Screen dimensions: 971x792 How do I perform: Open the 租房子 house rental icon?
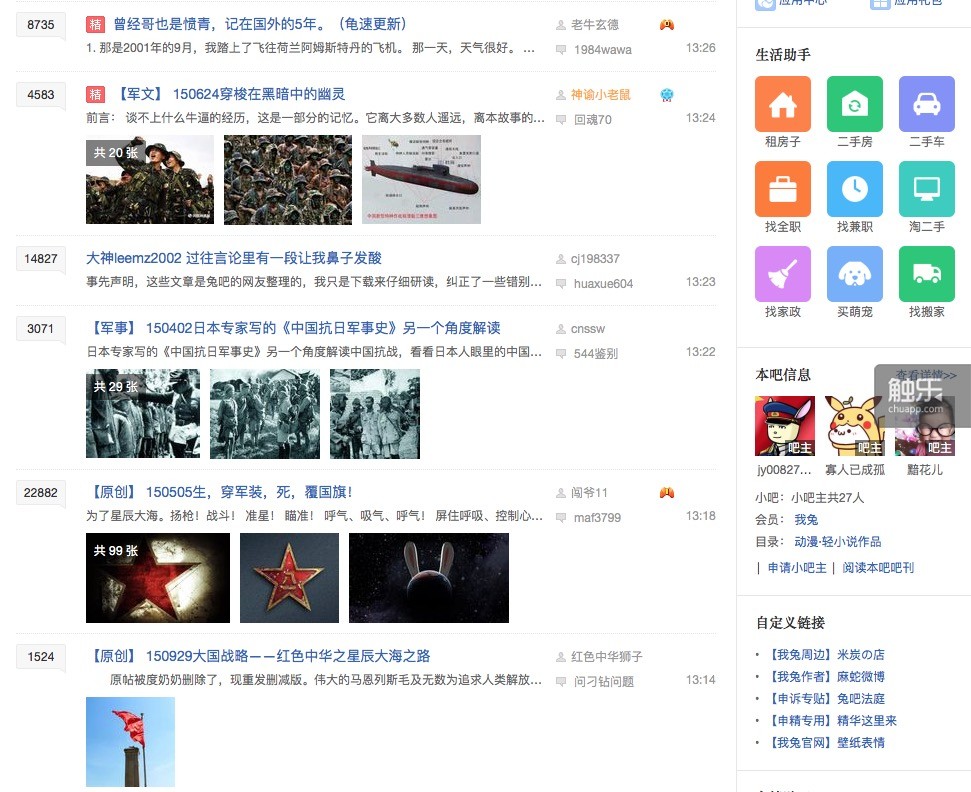[783, 103]
